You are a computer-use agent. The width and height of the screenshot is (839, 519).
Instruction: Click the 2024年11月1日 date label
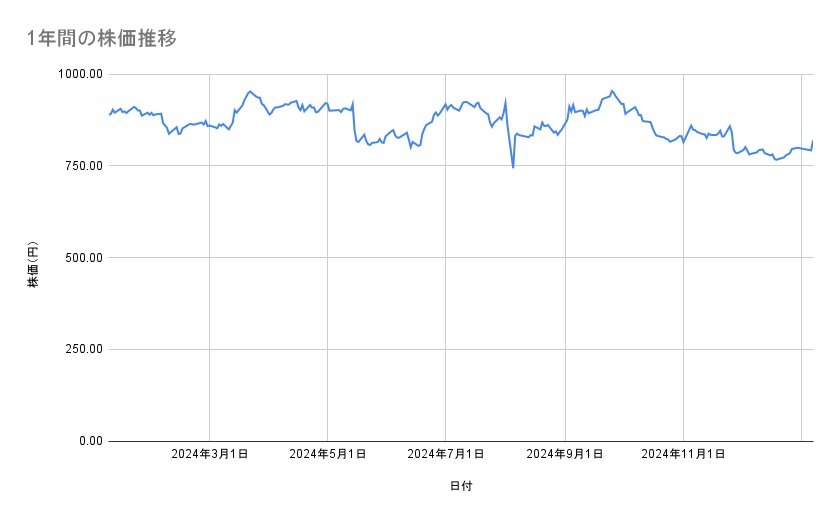point(683,455)
